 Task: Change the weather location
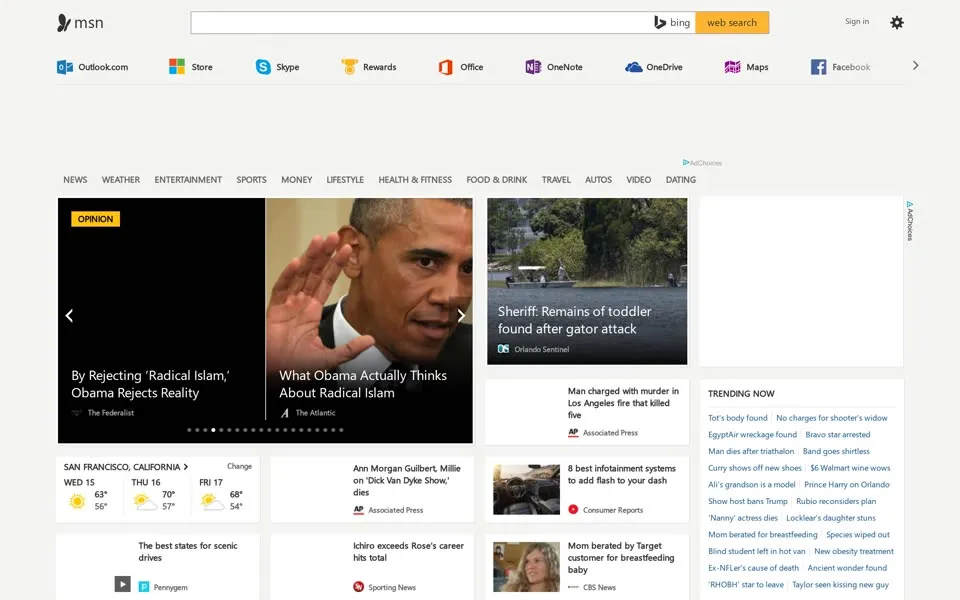click(239, 466)
